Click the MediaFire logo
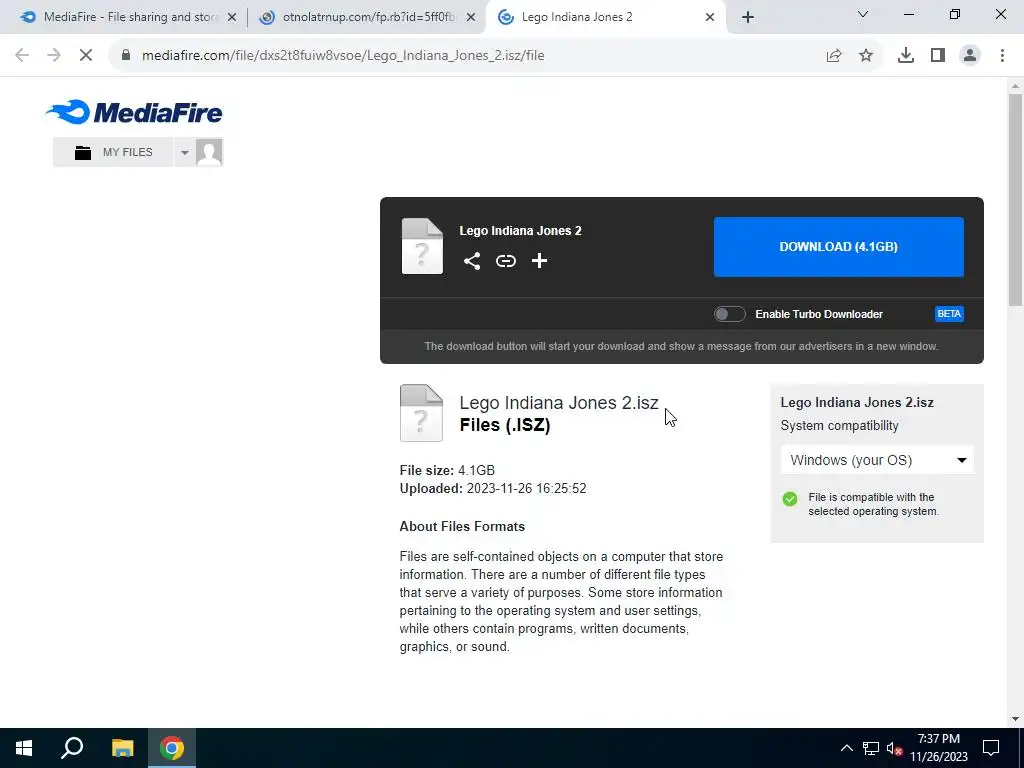Viewport: 1024px width, 768px height. click(x=134, y=112)
